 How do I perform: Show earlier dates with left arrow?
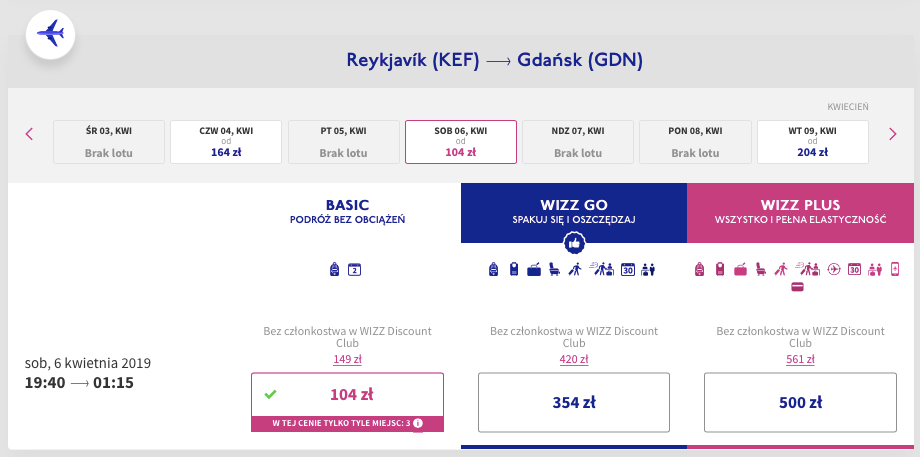29,134
